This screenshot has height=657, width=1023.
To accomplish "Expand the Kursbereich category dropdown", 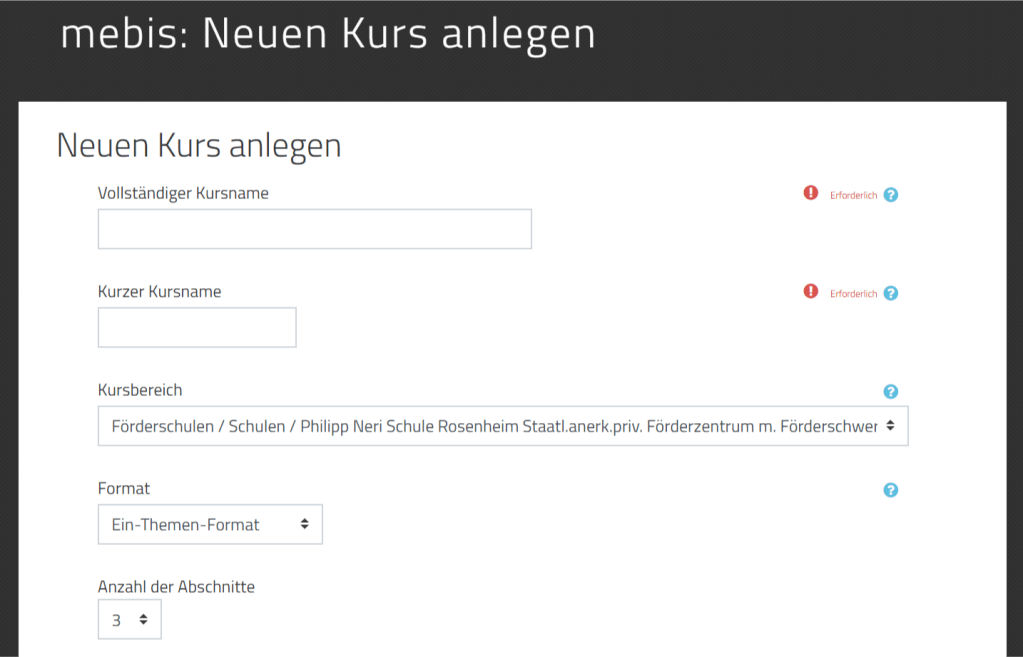I will tap(502, 426).
